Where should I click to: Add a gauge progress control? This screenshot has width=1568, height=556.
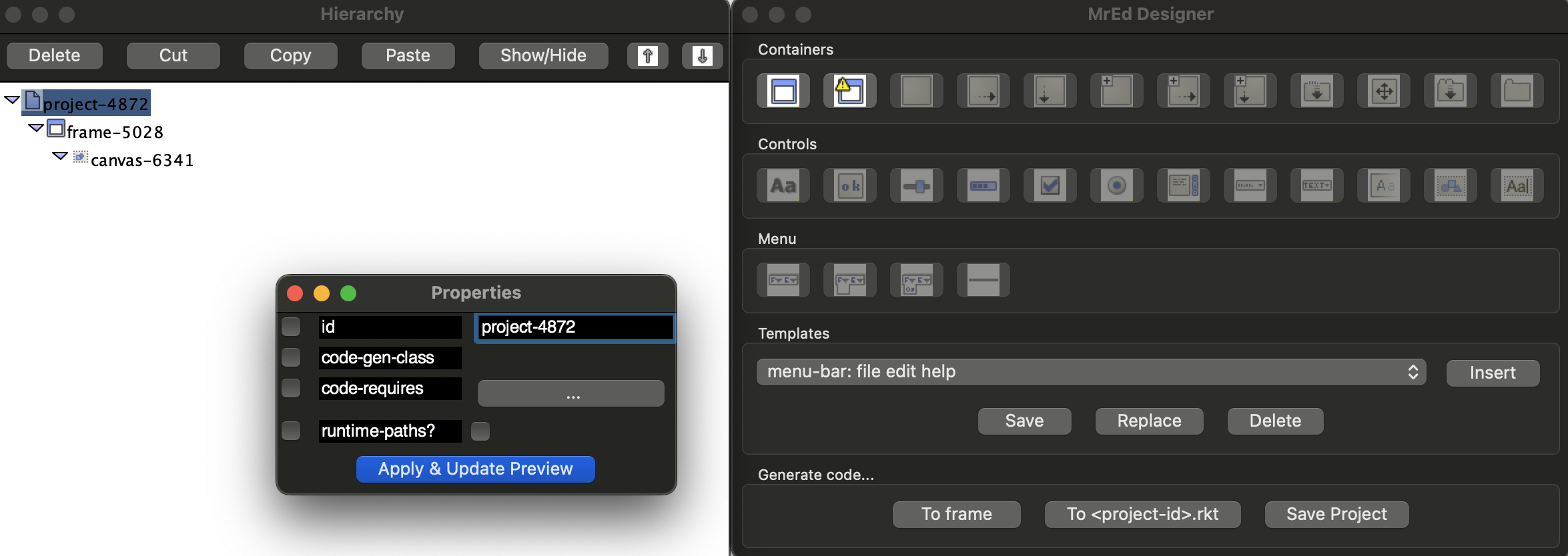point(984,185)
